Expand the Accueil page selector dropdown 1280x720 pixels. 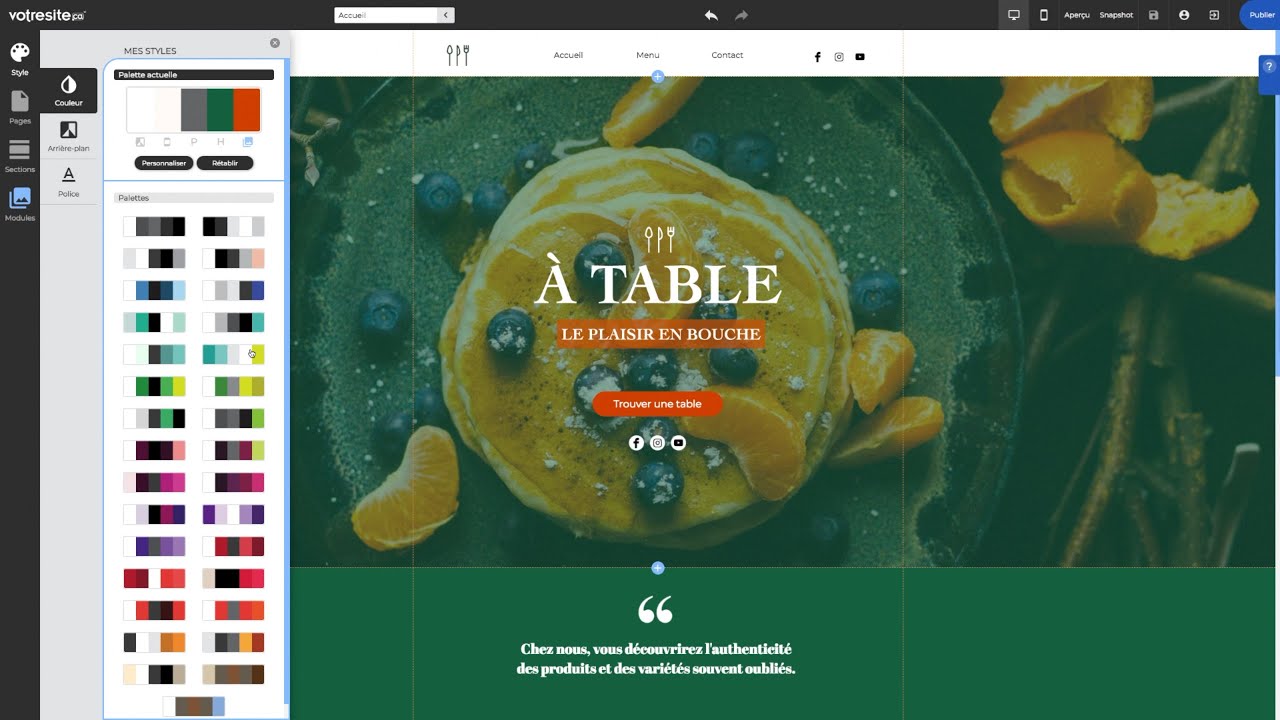coord(446,15)
